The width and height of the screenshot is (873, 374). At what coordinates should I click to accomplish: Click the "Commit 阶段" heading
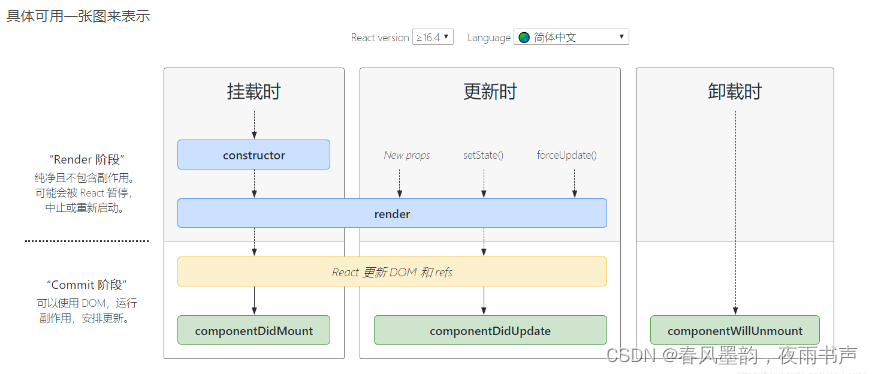pyautogui.click(x=87, y=285)
